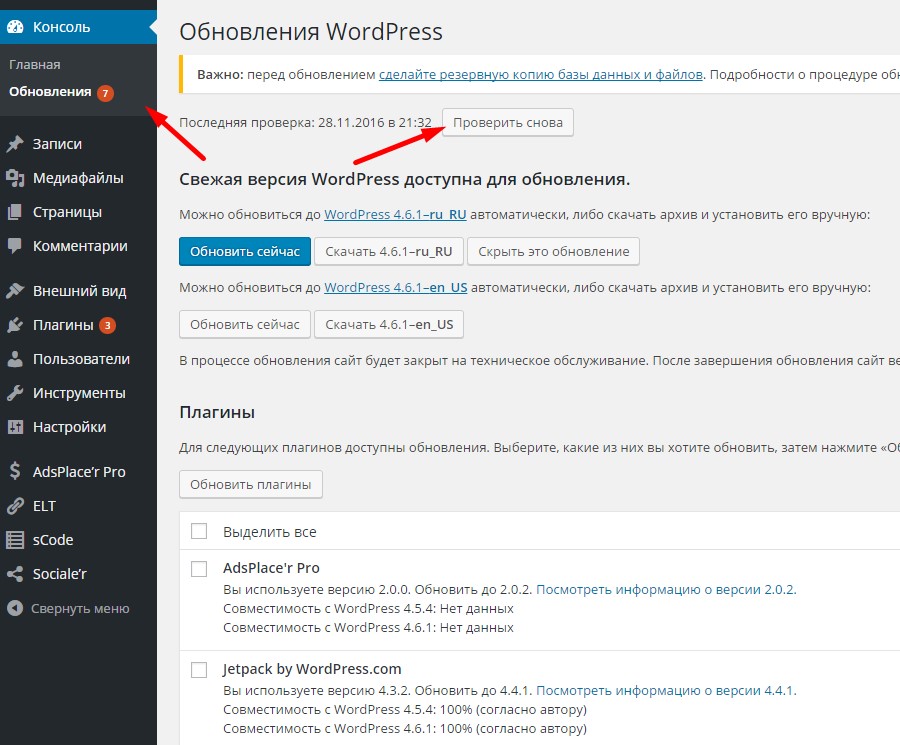Click the Sociale'r share icon
The image size is (900, 745).
tap(15, 574)
